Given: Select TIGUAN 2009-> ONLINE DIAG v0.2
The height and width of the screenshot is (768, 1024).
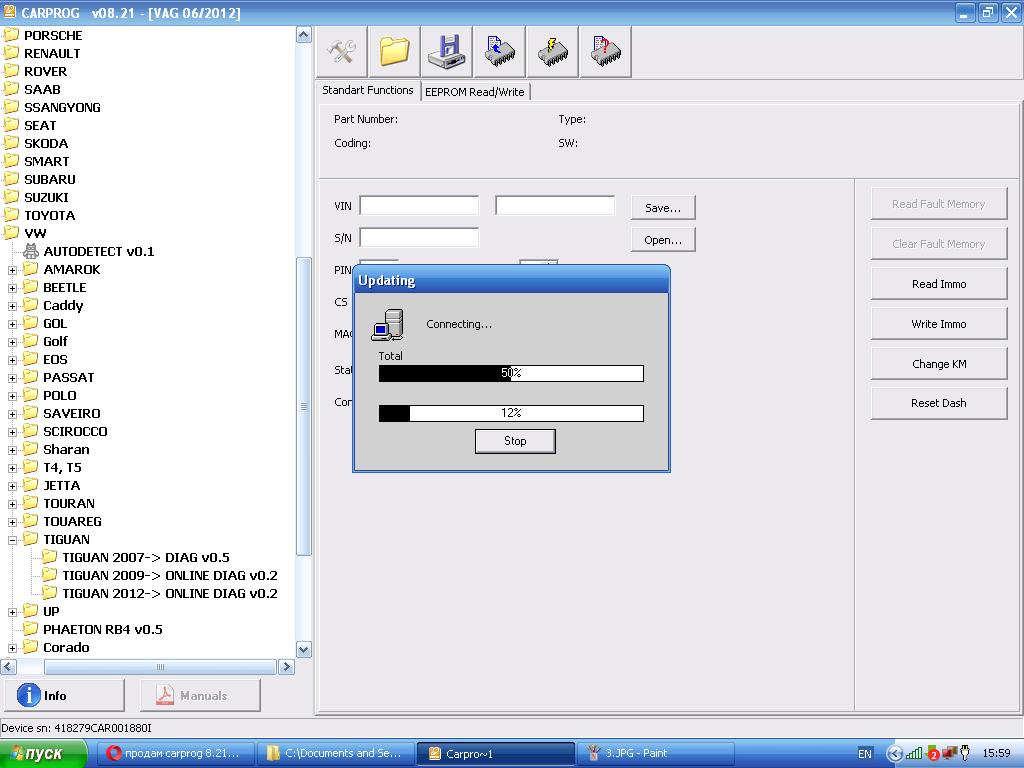Looking at the screenshot, I should point(170,575).
